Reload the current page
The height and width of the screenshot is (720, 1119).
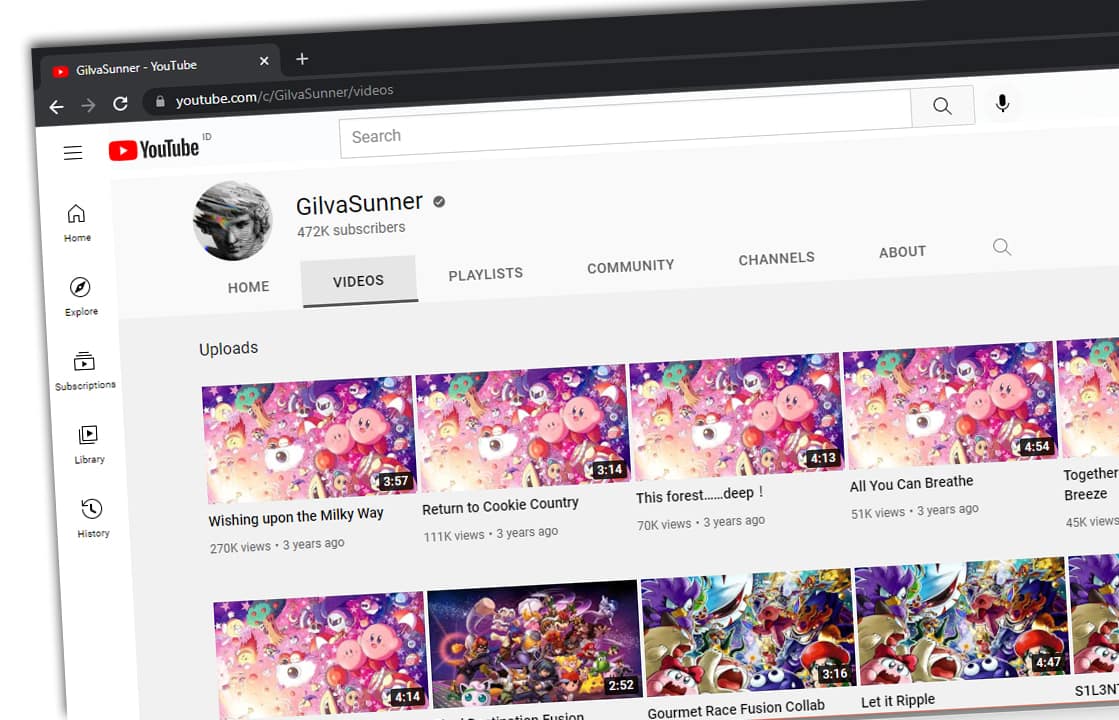(120, 103)
